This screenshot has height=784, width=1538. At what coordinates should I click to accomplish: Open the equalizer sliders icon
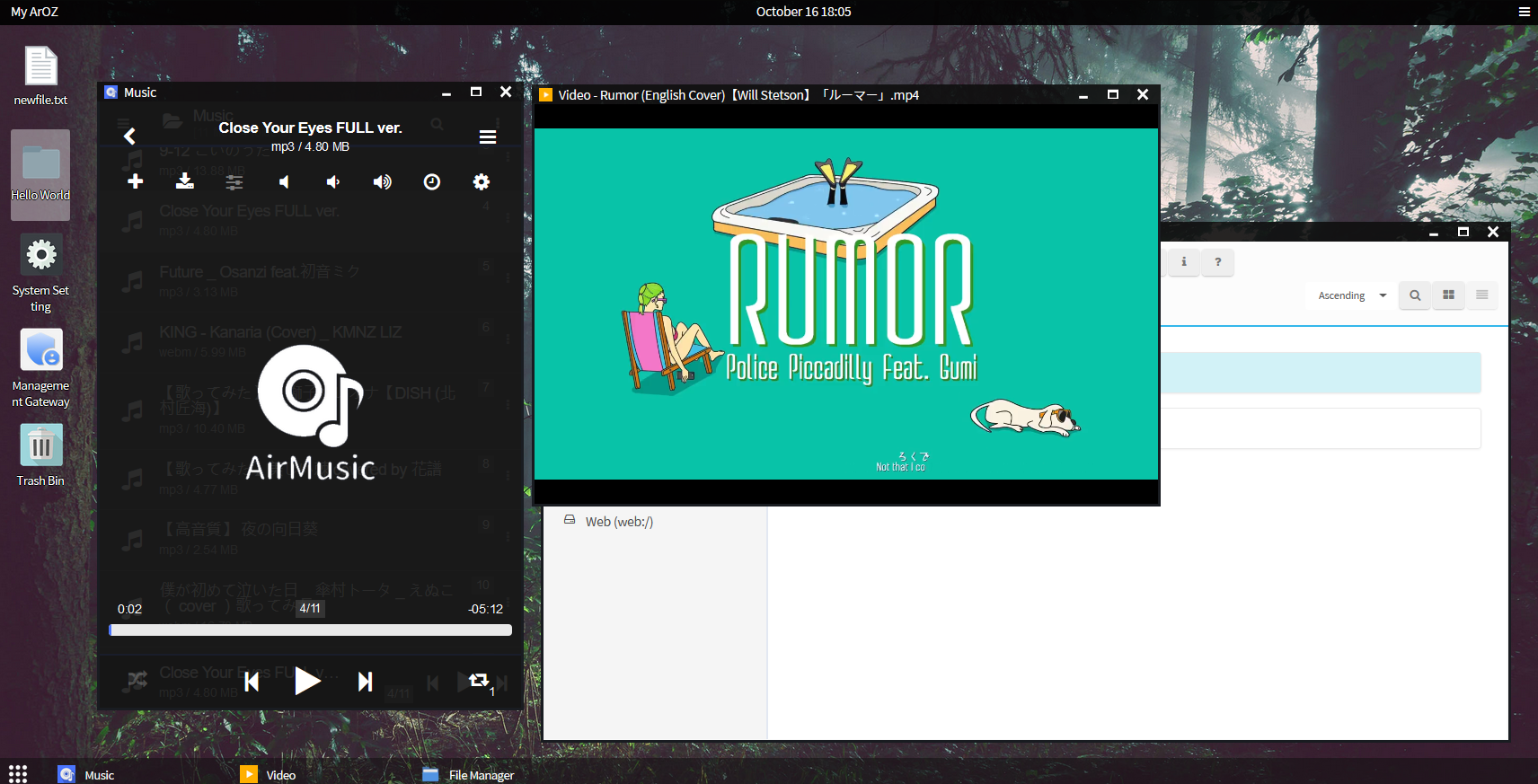(234, 182)
